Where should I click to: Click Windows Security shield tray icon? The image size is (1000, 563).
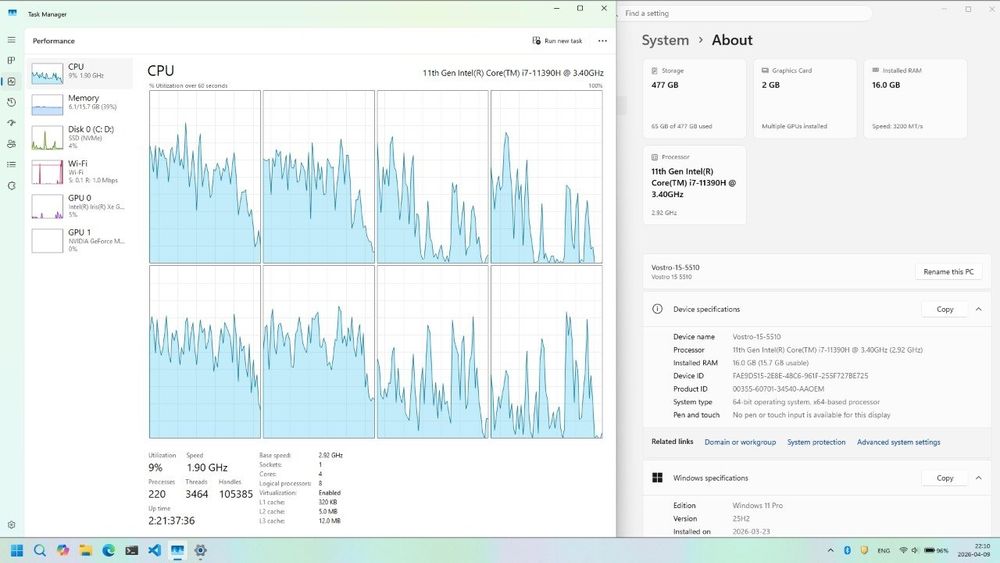864,550
